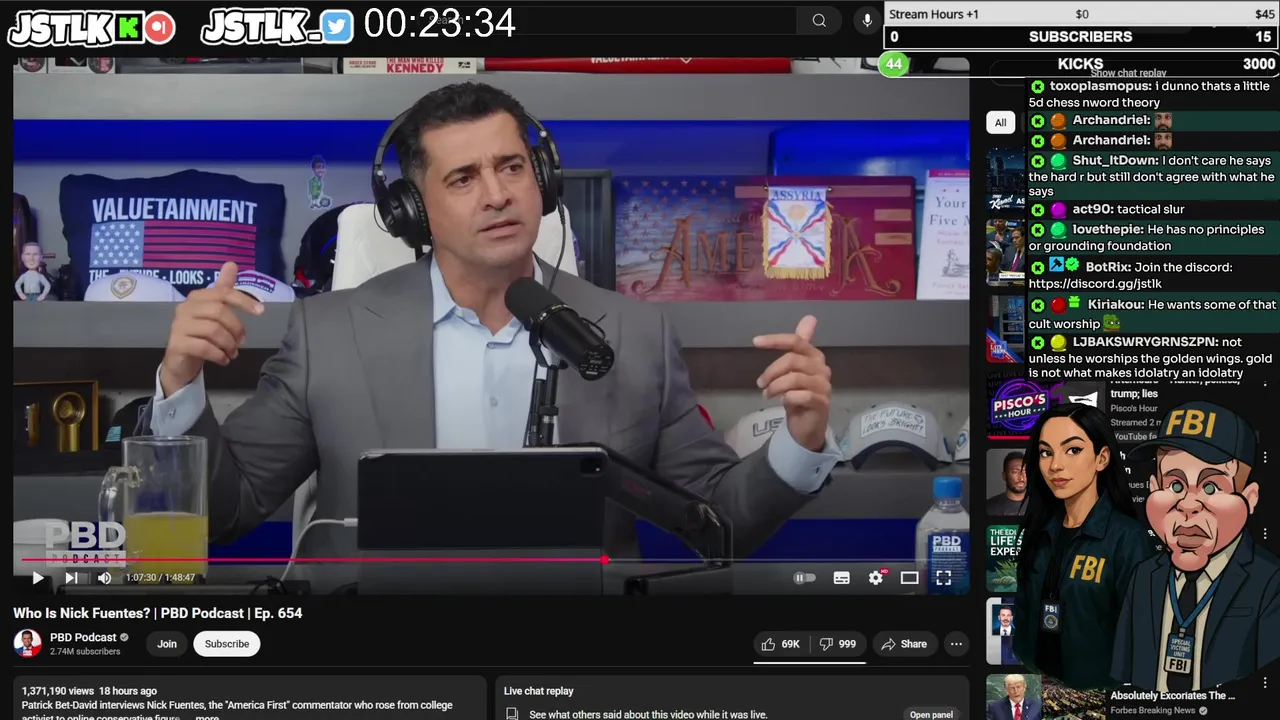The image size is (1280, 720).
Task: Open the video settings gear
Action: 876,578
